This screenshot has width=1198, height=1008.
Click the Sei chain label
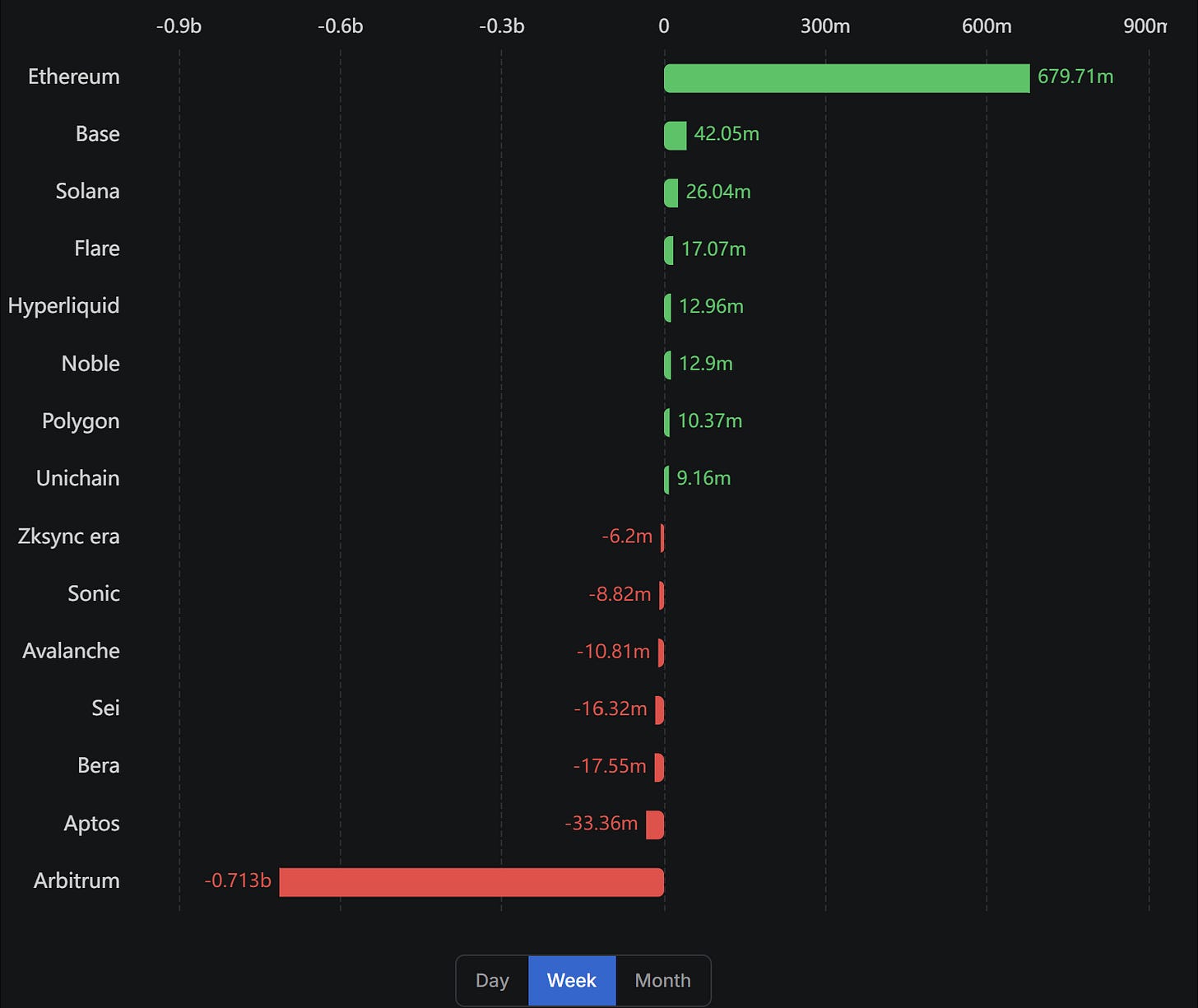(x=105, y=708)
